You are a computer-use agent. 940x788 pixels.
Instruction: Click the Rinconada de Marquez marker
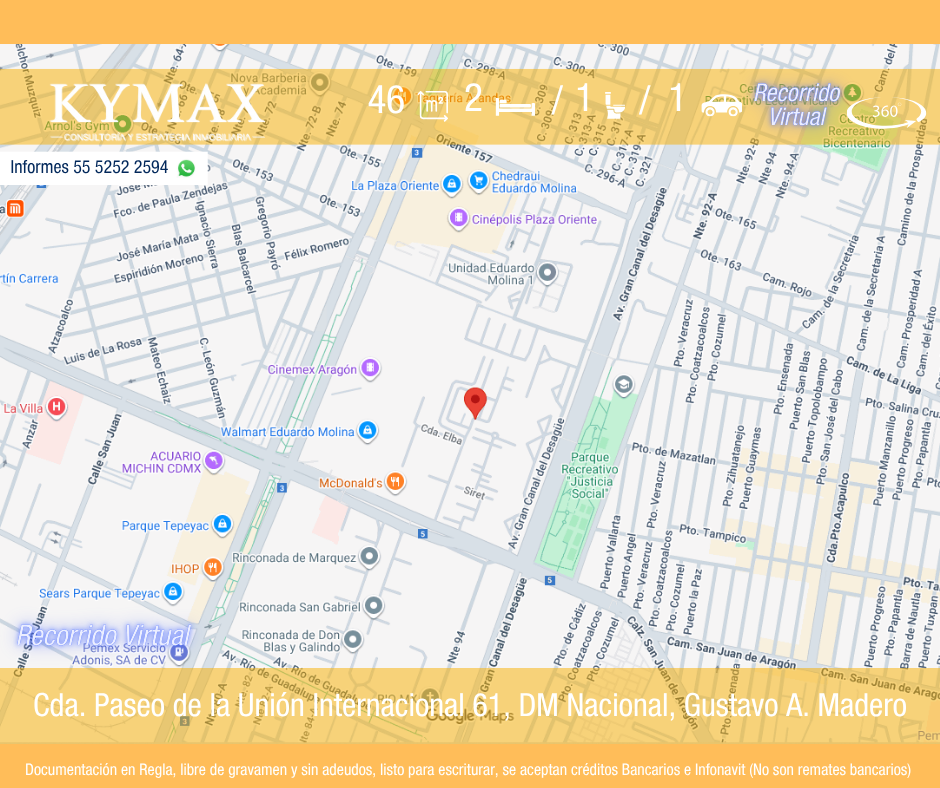point(370,557)
